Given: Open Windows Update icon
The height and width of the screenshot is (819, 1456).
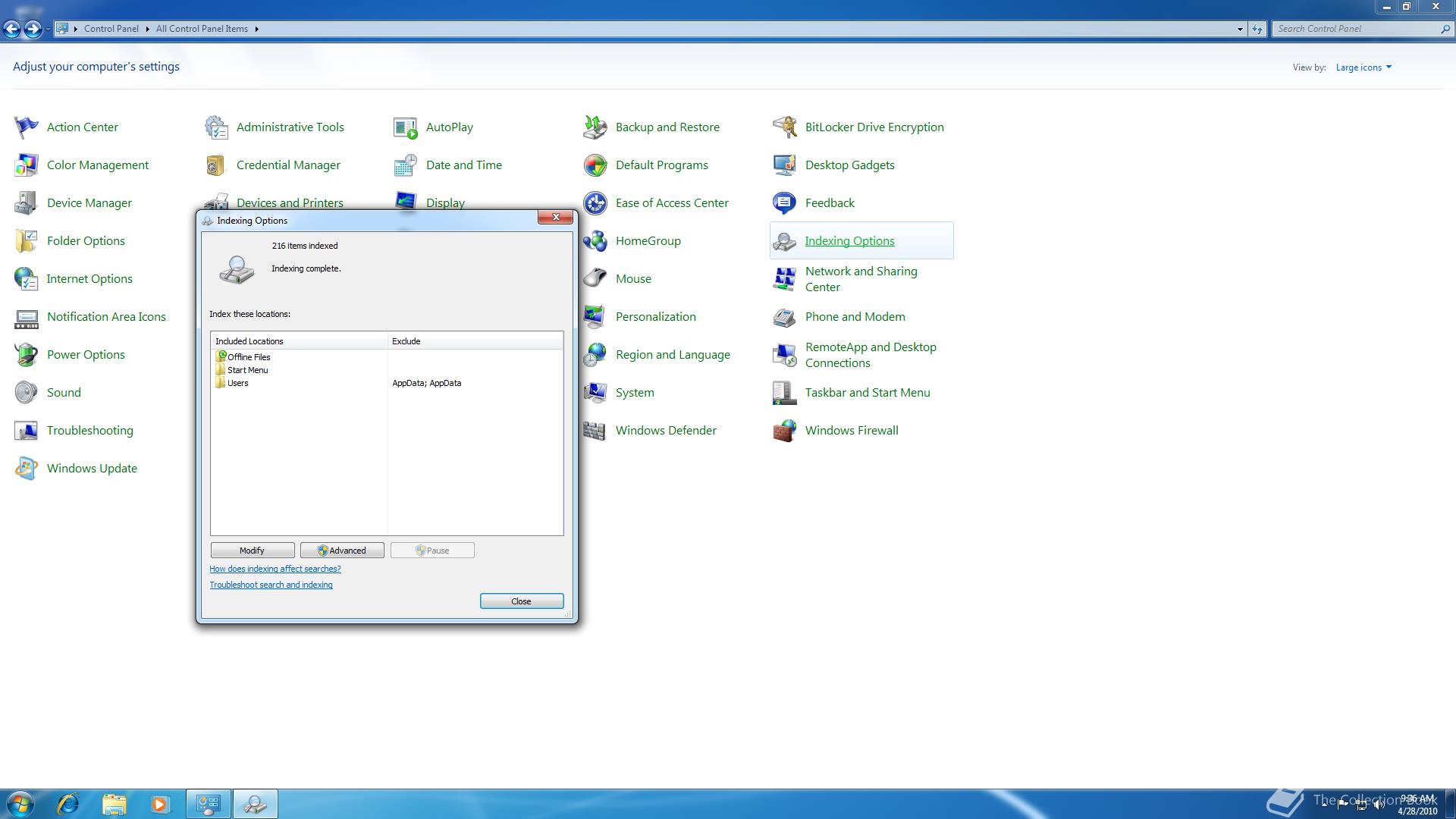Looking at the screenshot, I should coord(27,469).
